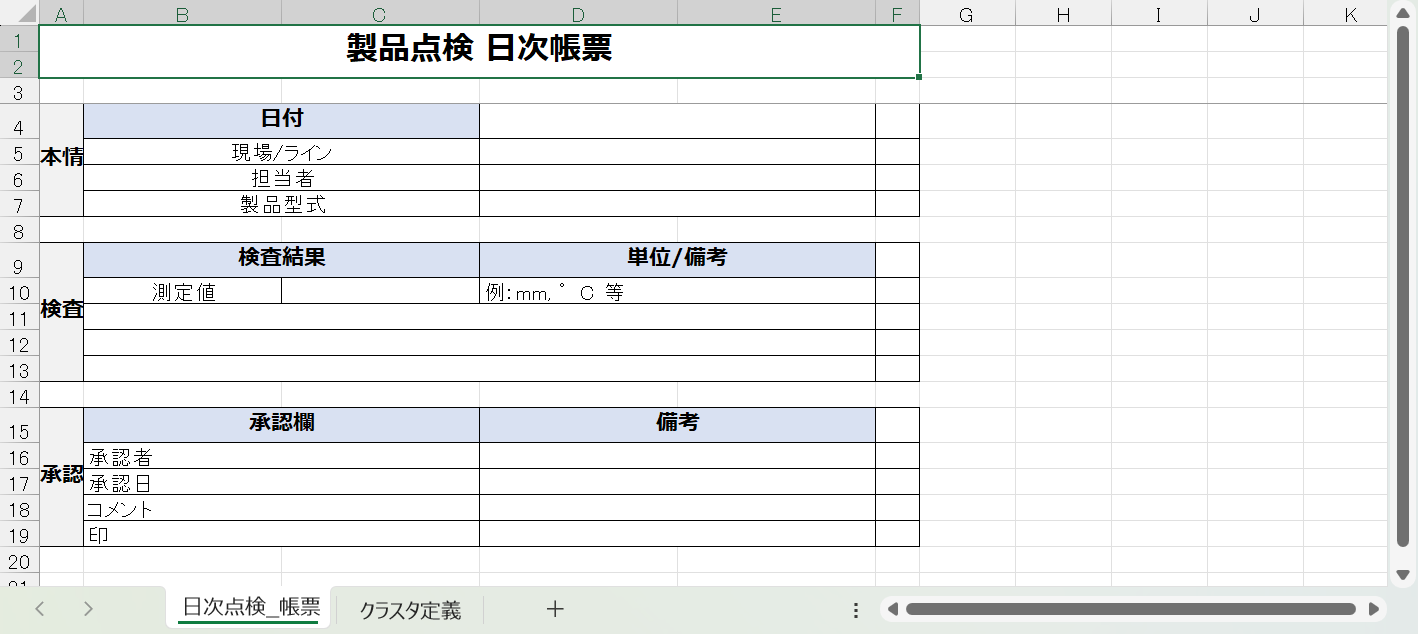
Task: Click the 日付 header cell
Action: tap(281, 120)
